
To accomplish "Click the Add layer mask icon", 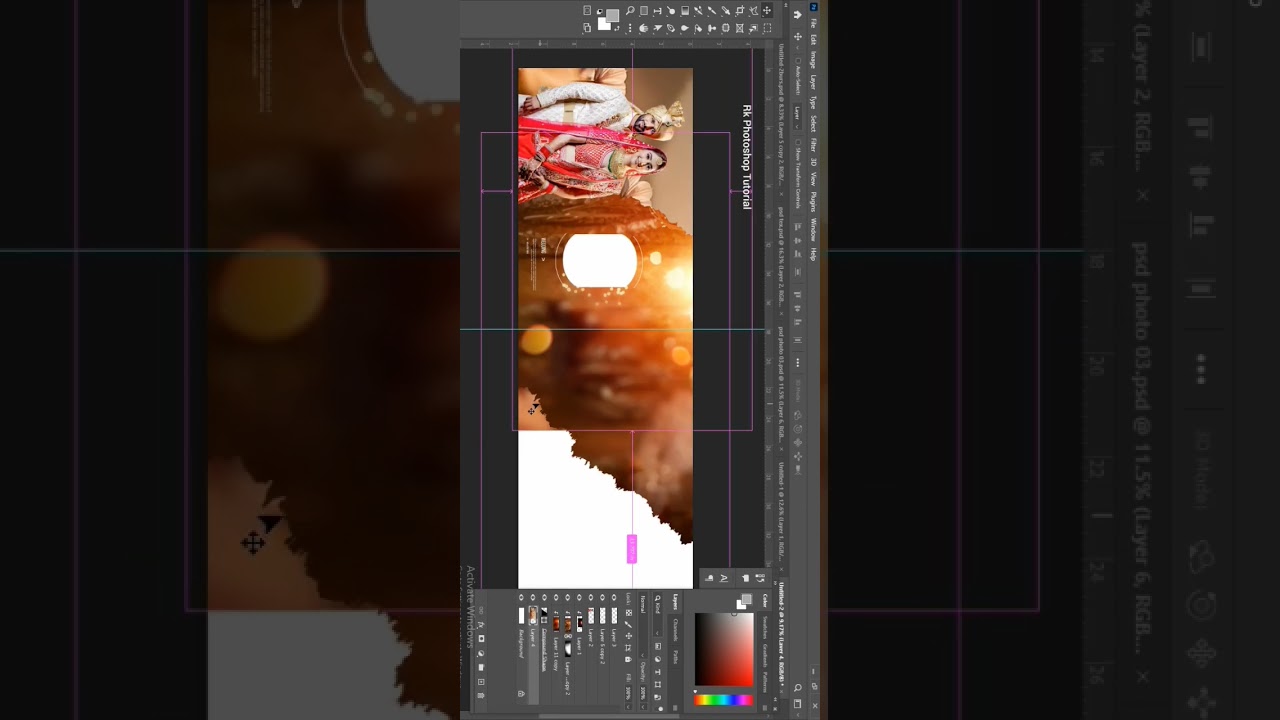I will click(x=481, y=638).
